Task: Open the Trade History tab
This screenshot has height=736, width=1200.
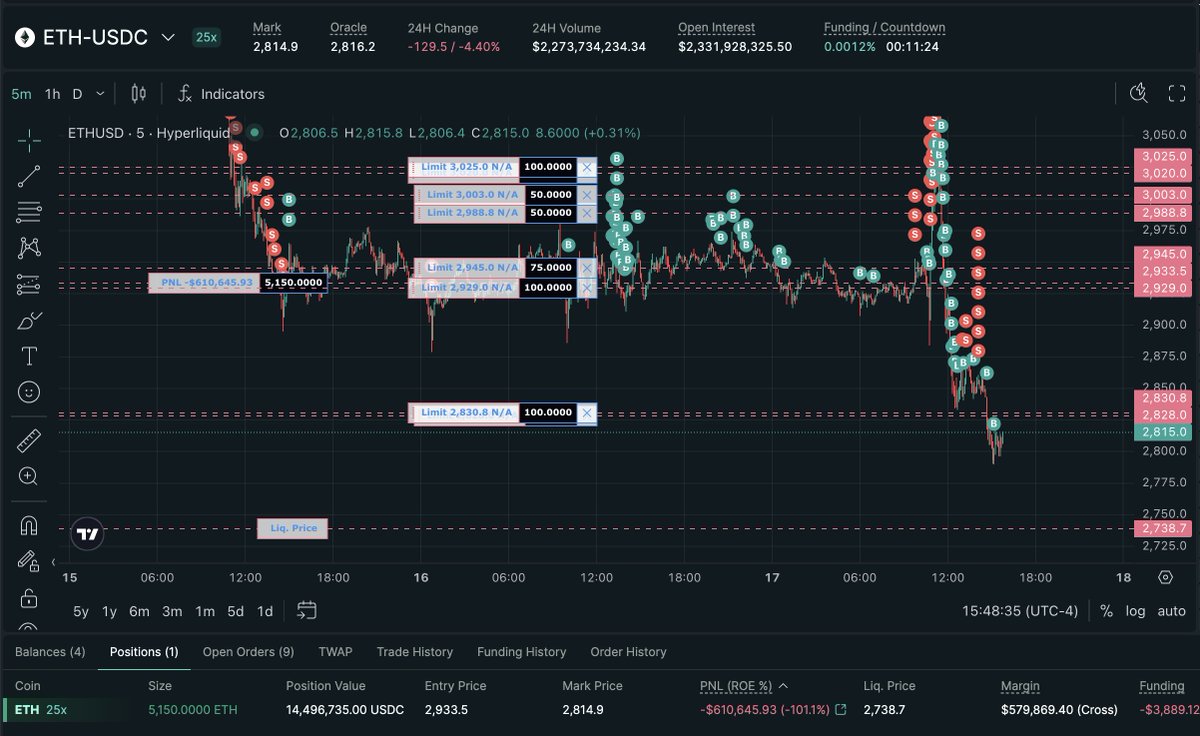Action: [x=414, y=652]
